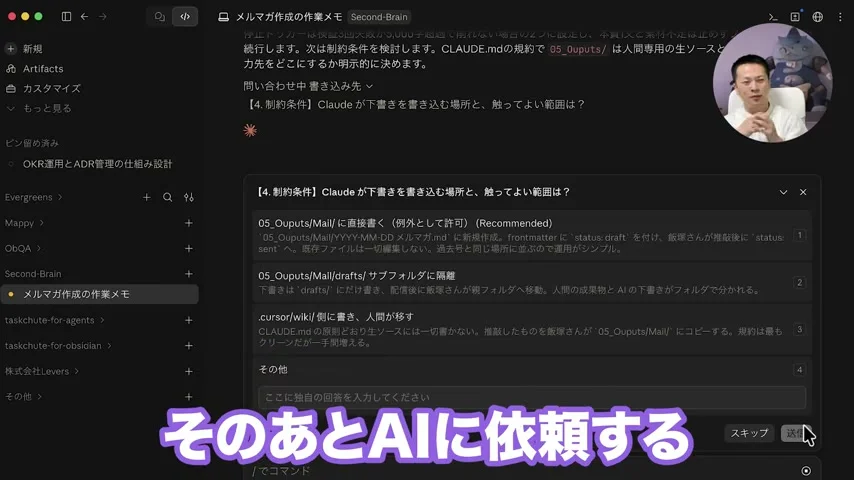
Task: Open the filter sliders icon
Action: (x=189, y=197)
